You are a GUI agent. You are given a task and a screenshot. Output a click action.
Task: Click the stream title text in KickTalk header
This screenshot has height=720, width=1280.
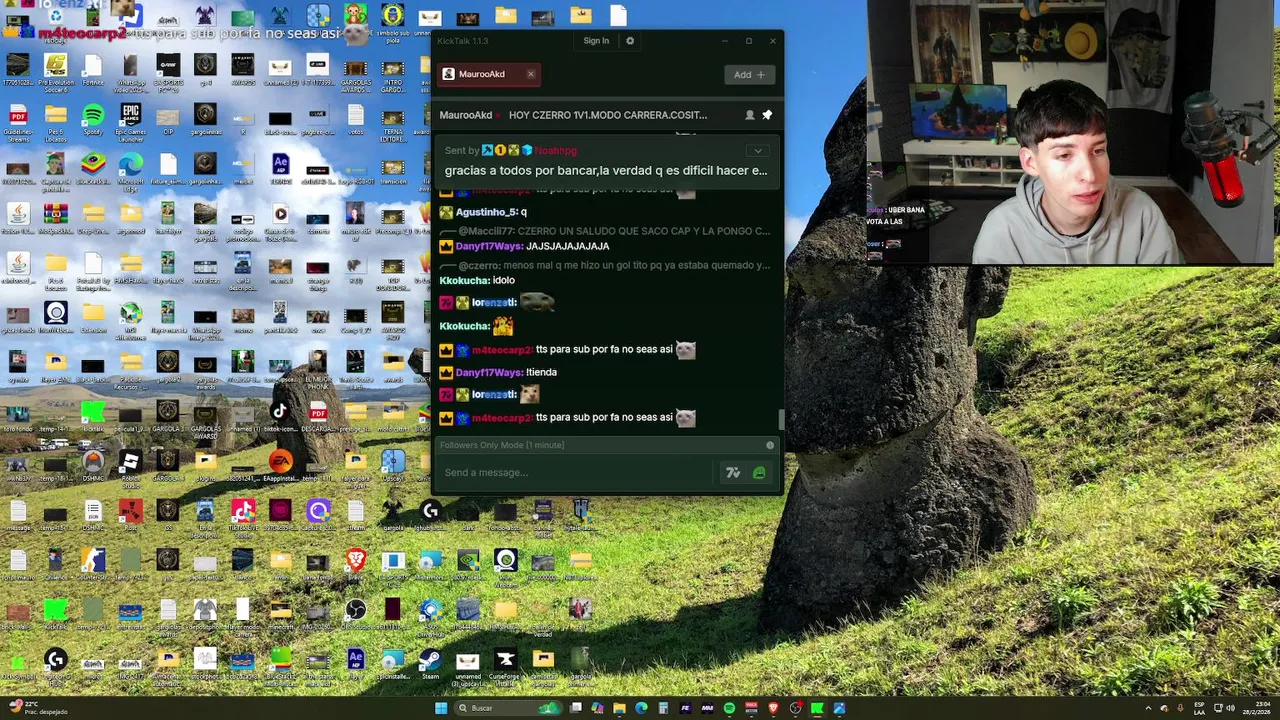608,115
